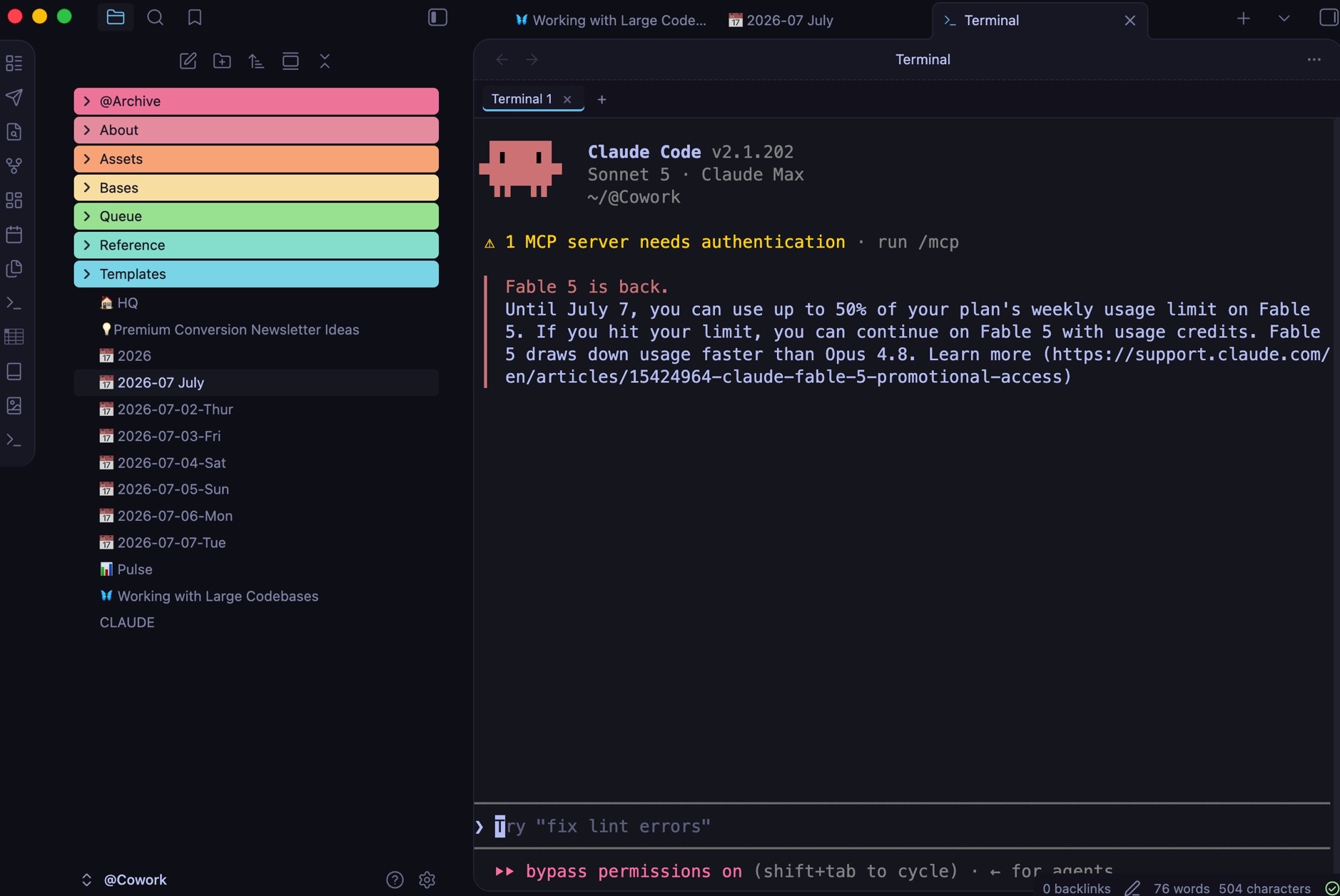
Task: Collapse all folders icon
Action: tap(325, 61)
